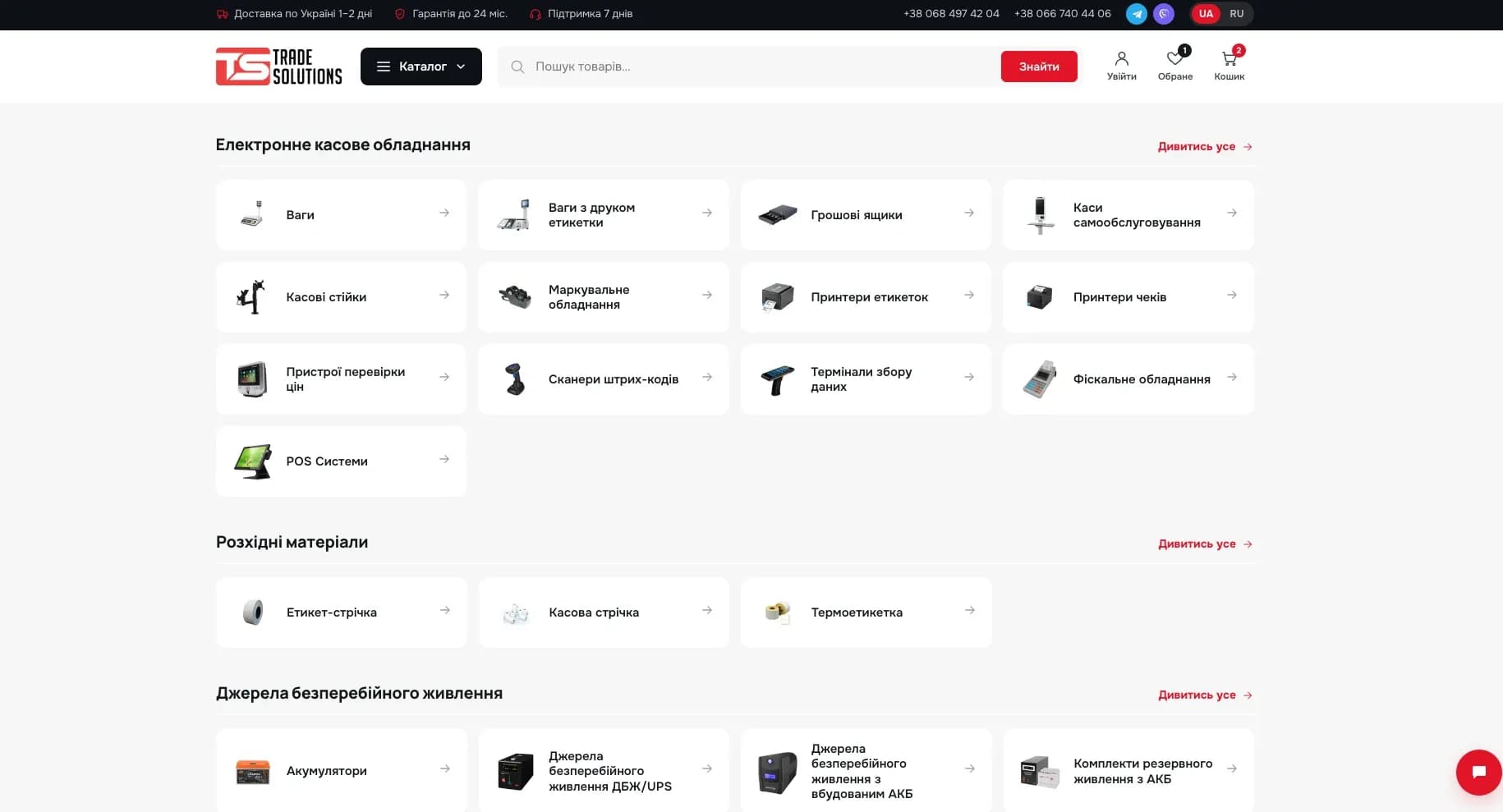
Task: Open Viber chat icon in top bar
Action: point(1164,14)
